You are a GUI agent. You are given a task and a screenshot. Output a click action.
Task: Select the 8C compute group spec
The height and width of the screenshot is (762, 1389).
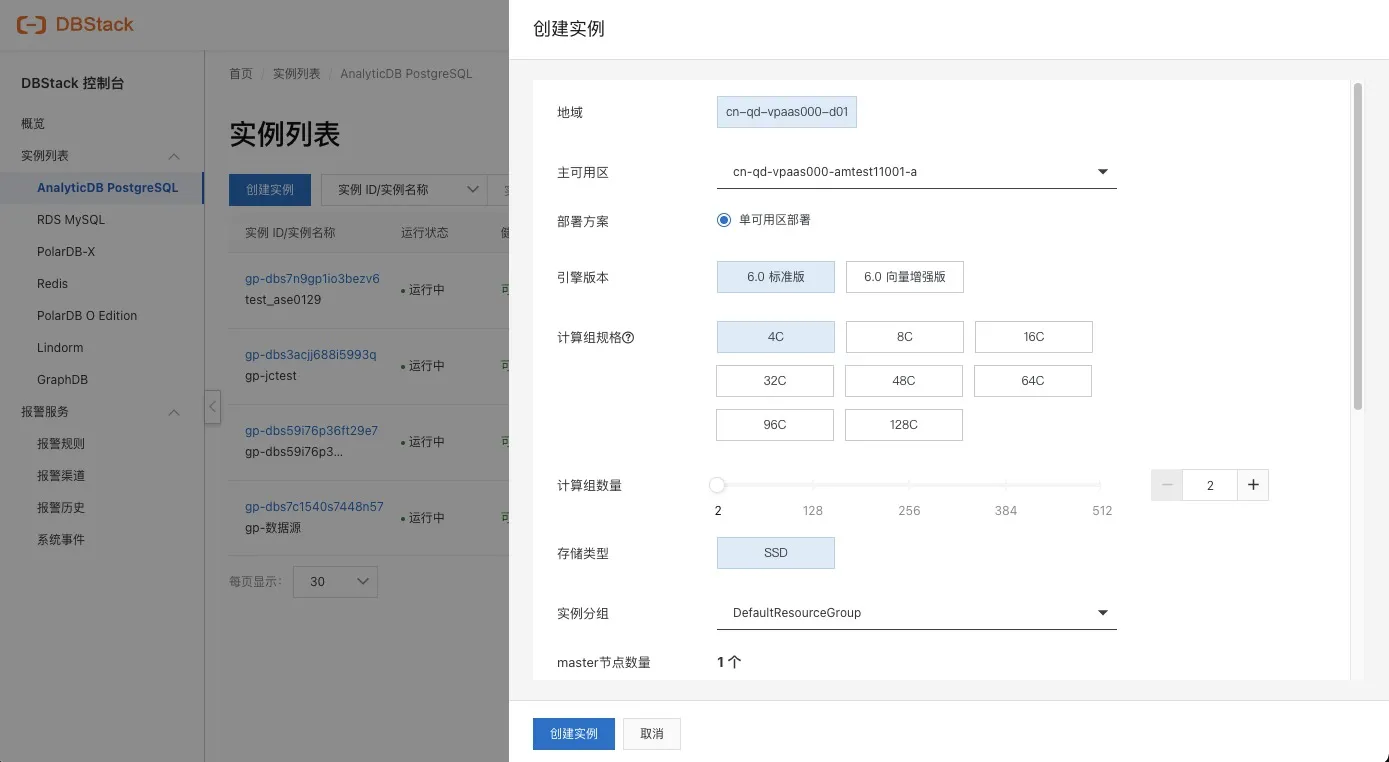[905, 337]
